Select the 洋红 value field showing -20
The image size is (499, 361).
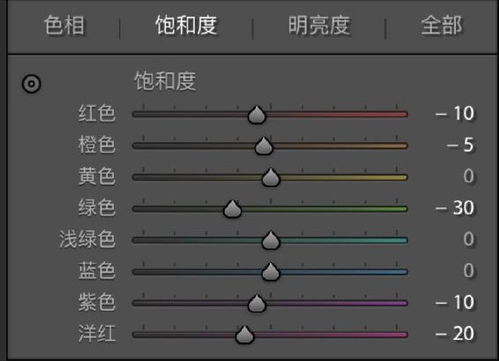pos(454,334)
